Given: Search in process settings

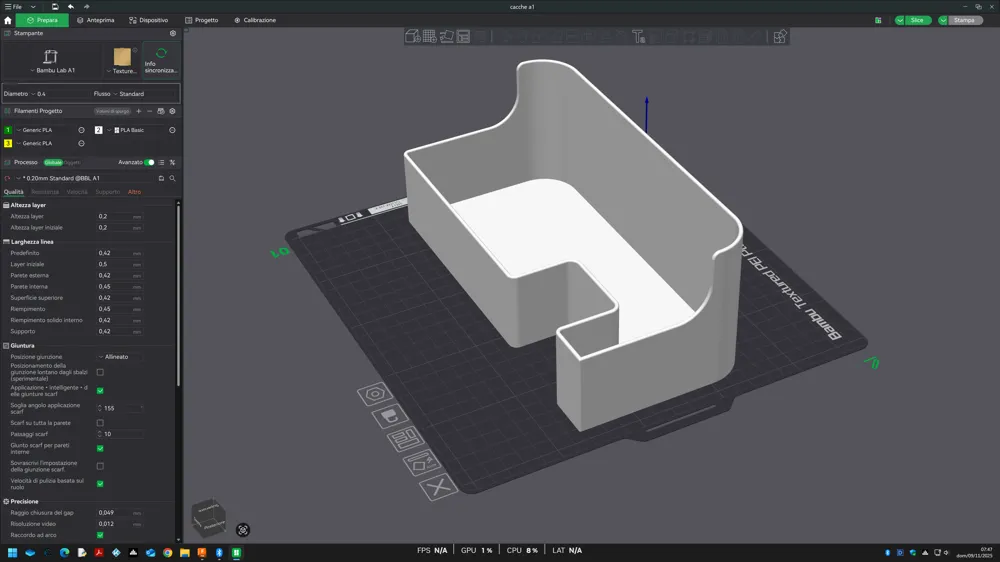Looking at the screenshot, I should point(172,179).
